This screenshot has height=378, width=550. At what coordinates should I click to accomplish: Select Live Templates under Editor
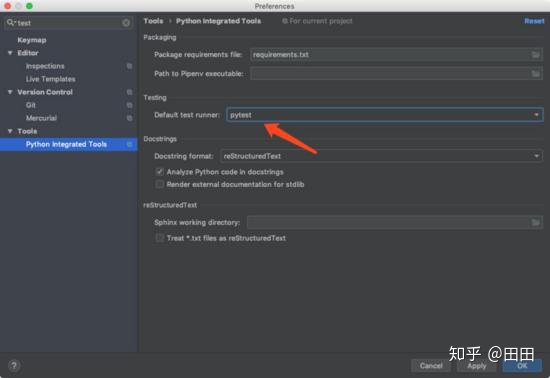[51, 79]
